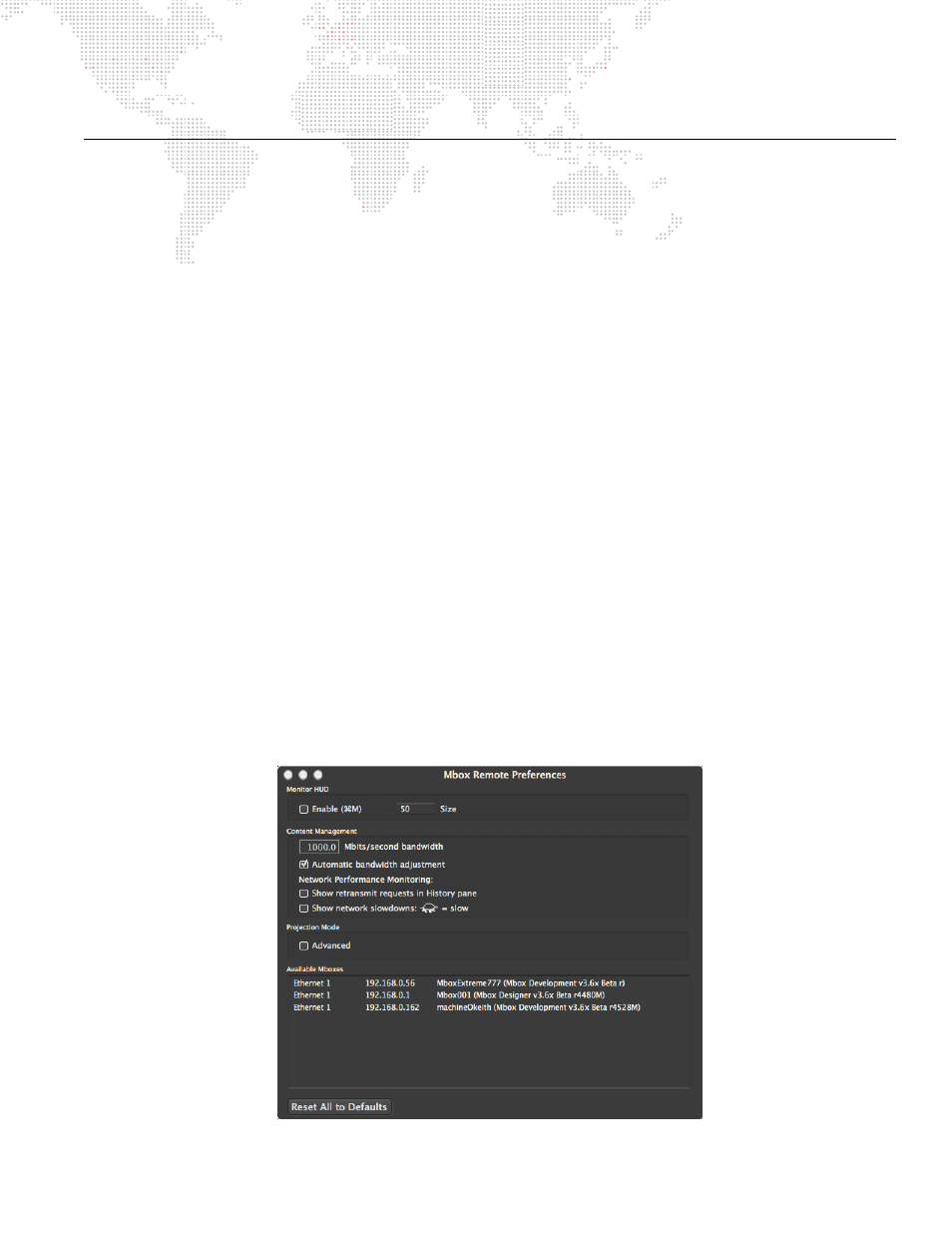Enable Advanced projection mode checkbox
This screenshot has height=1233, width=952.
pos(303,945)
